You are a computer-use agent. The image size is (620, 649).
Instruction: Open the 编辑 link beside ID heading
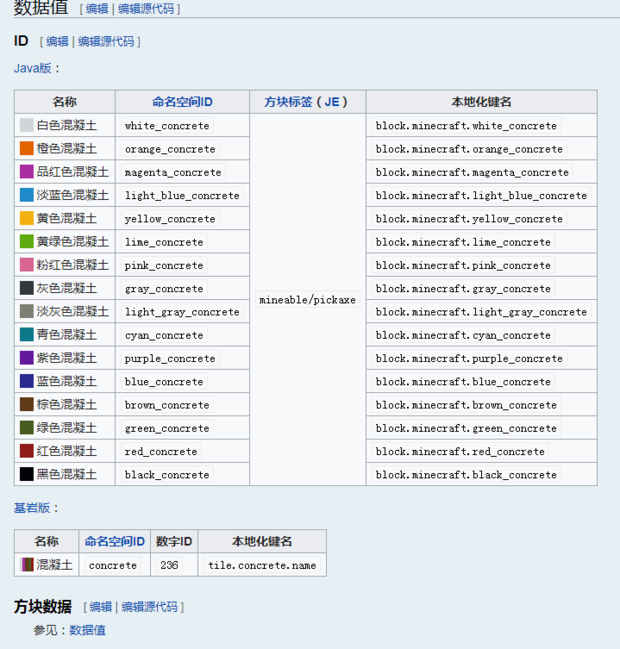click(57, 41)
